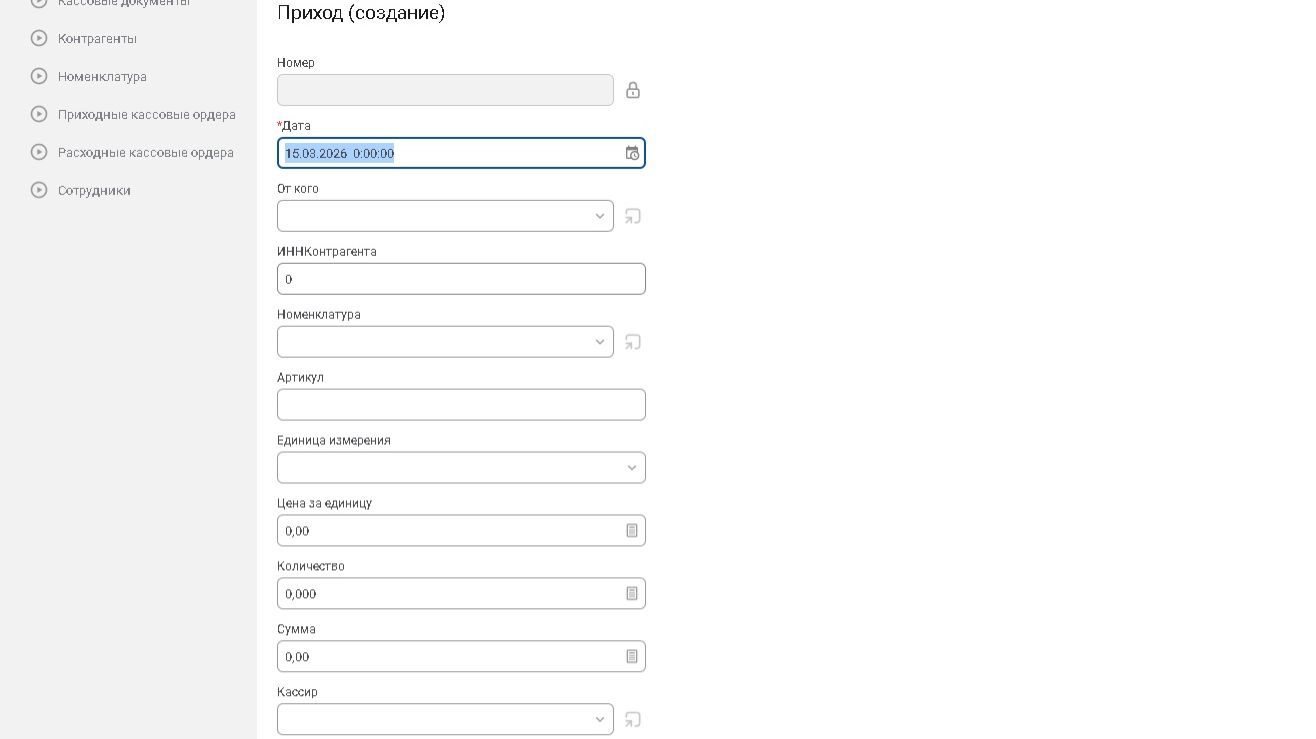Viewport: 1316px width, 739px height.
Task: Click into the Артикул text field
Action: tap(461, 405)
